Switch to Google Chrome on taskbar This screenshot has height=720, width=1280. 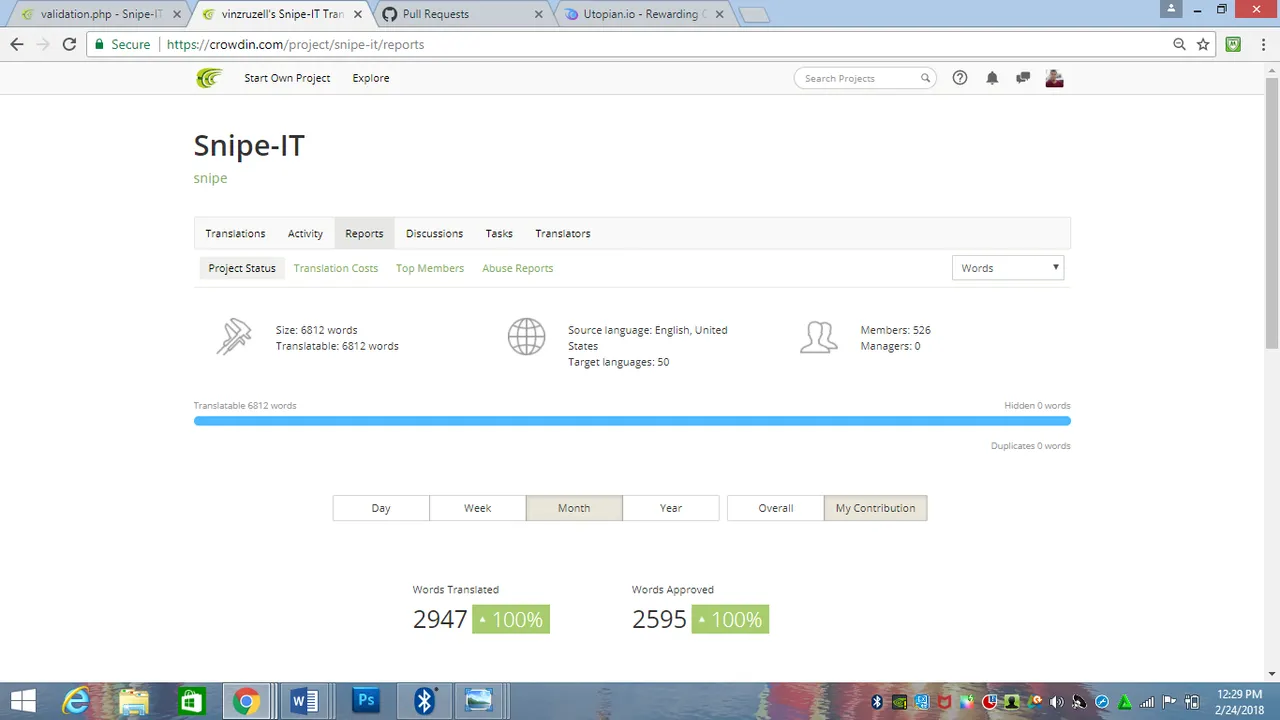point(247,701)
